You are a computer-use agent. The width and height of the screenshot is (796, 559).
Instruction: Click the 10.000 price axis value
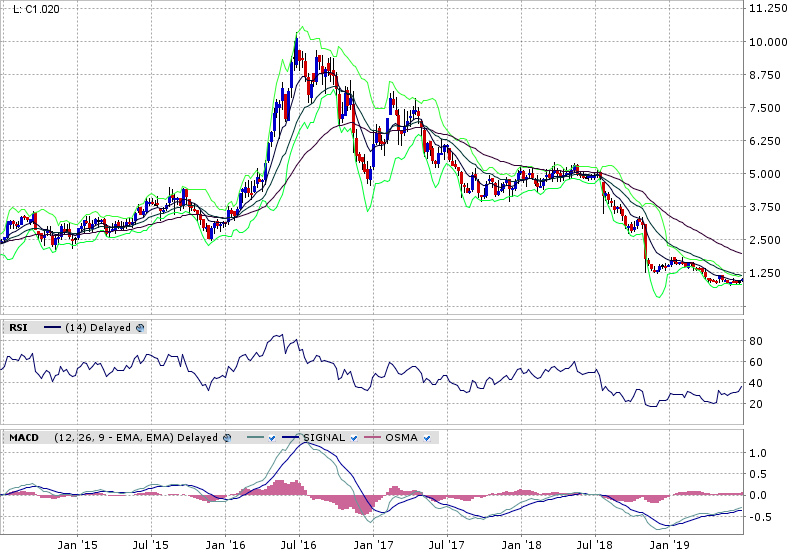coord(769,42)
